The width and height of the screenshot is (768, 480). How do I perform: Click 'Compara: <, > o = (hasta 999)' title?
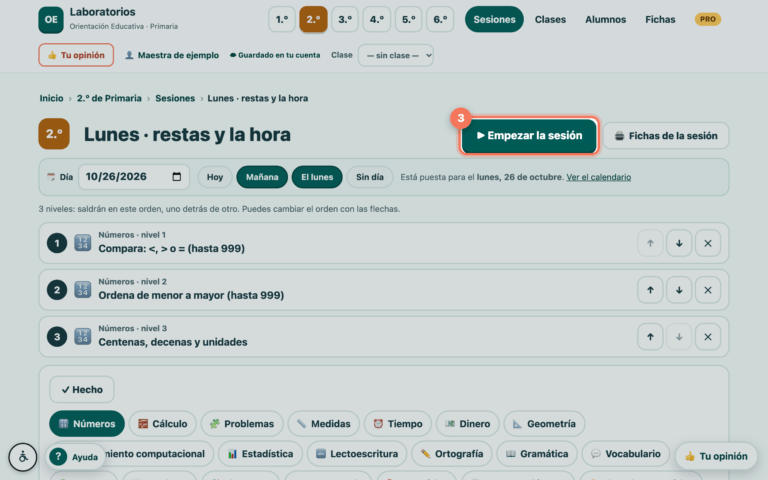pos(171,249)
